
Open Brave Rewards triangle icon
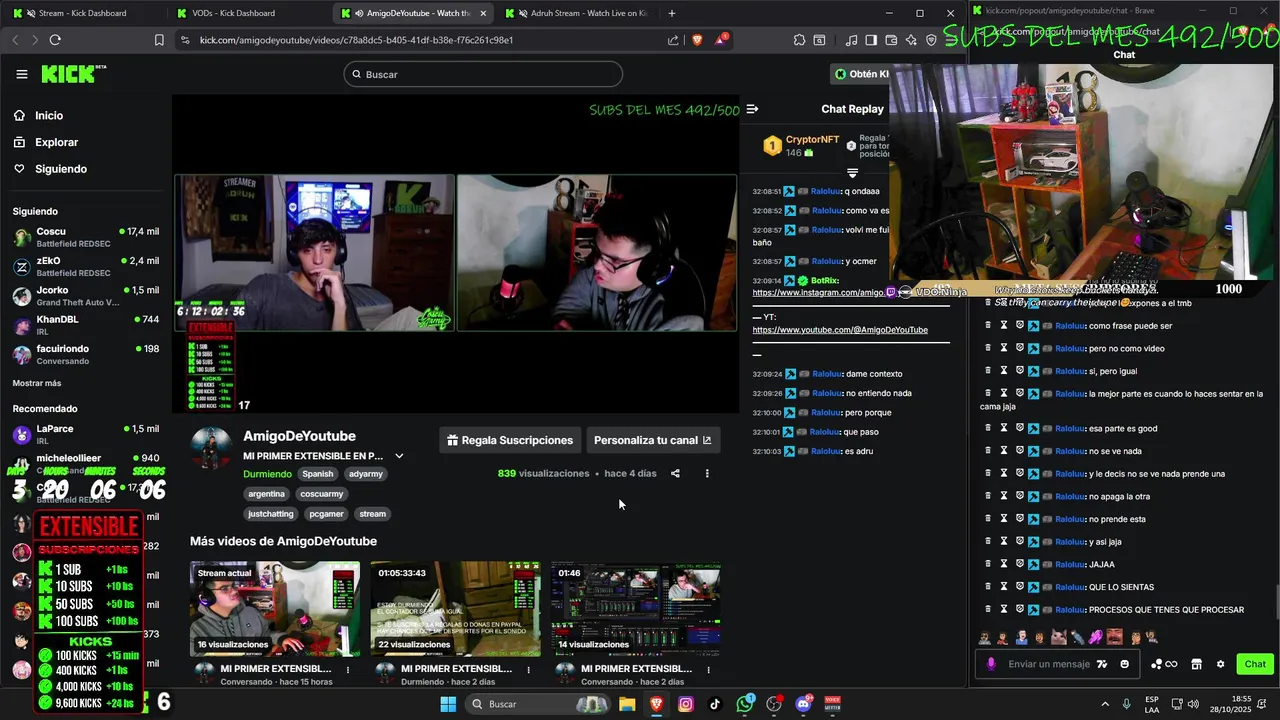720,40
